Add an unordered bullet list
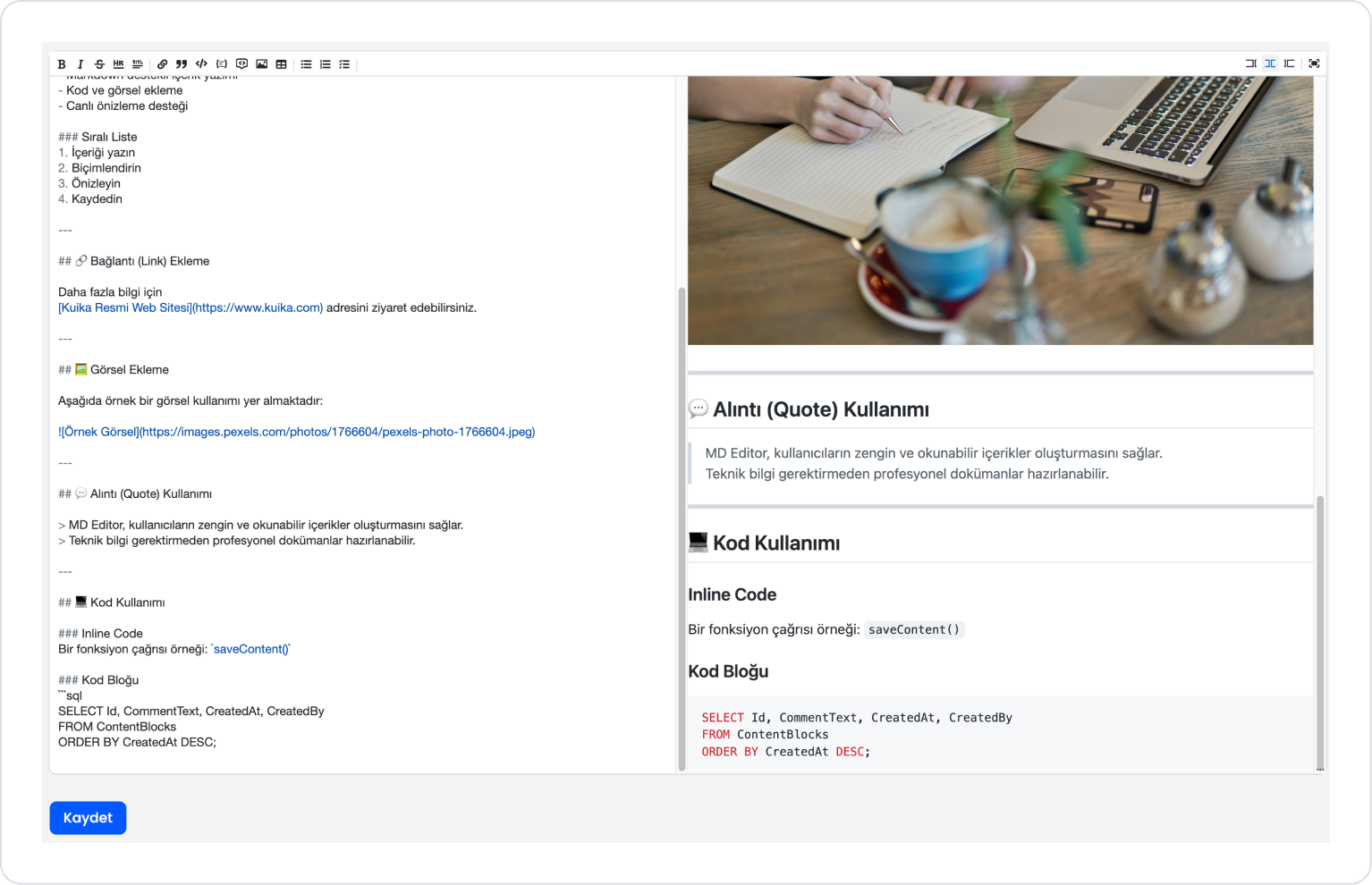1372x885 pixels. click(x=306, y=64)
